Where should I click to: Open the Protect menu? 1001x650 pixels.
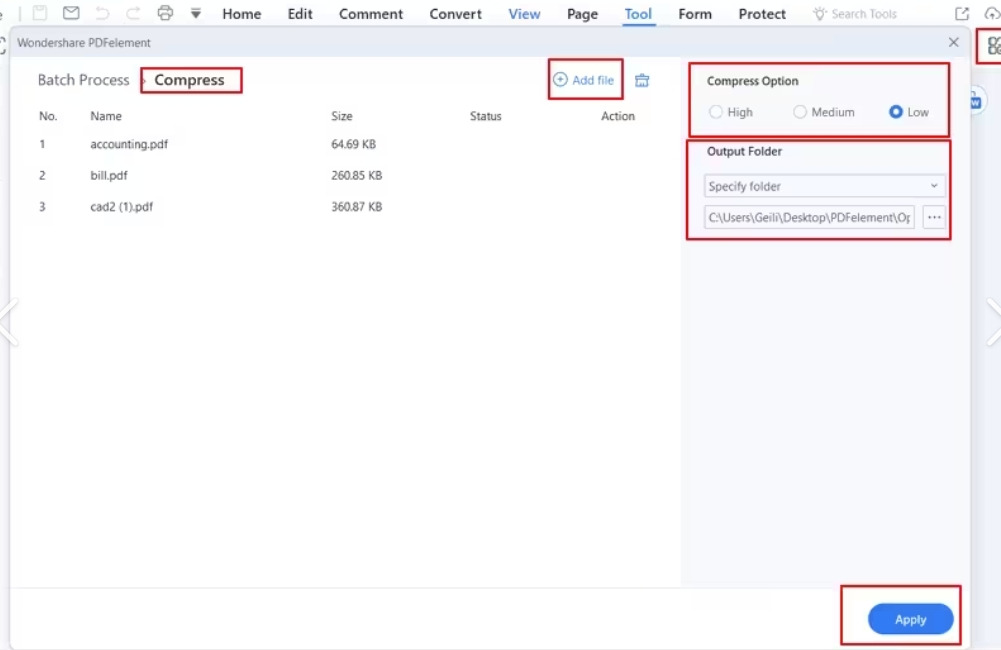762,14
